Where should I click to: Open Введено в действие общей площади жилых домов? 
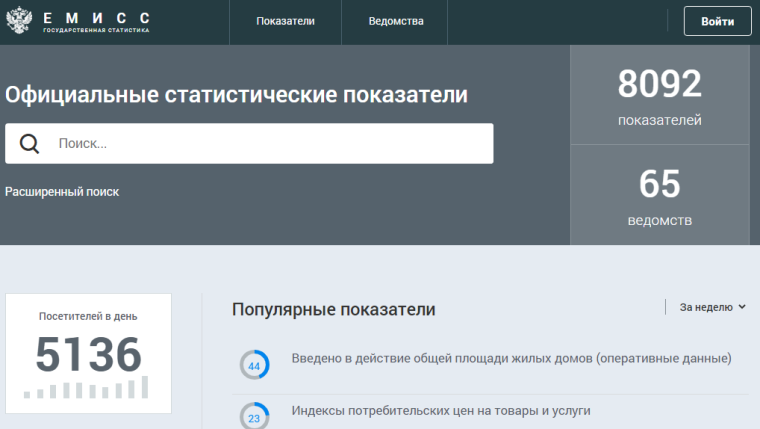[511, 358]
